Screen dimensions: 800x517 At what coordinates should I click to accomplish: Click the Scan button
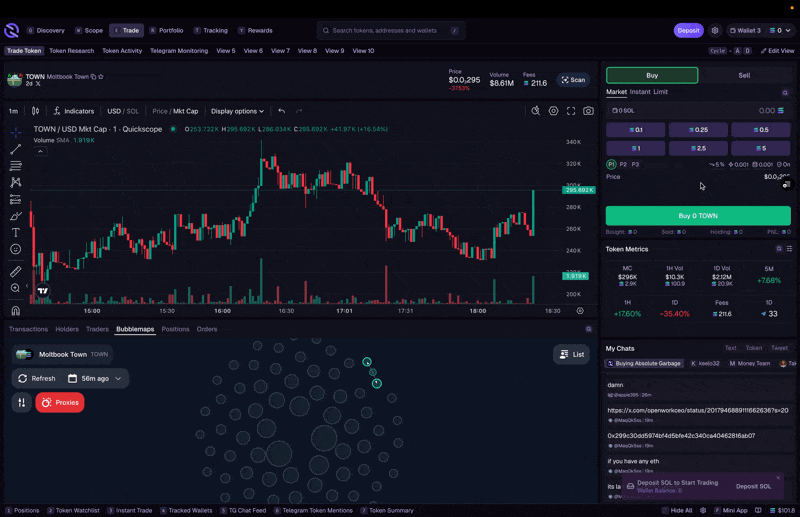click(573, 80)
